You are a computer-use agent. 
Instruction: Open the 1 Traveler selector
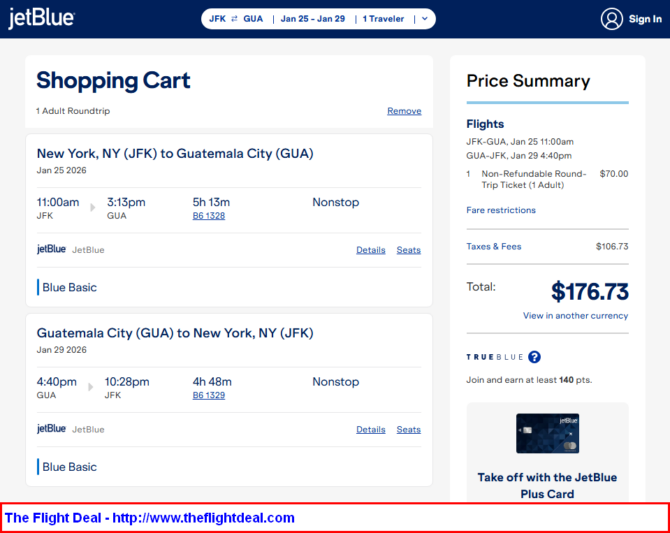[x=383, y=19]
